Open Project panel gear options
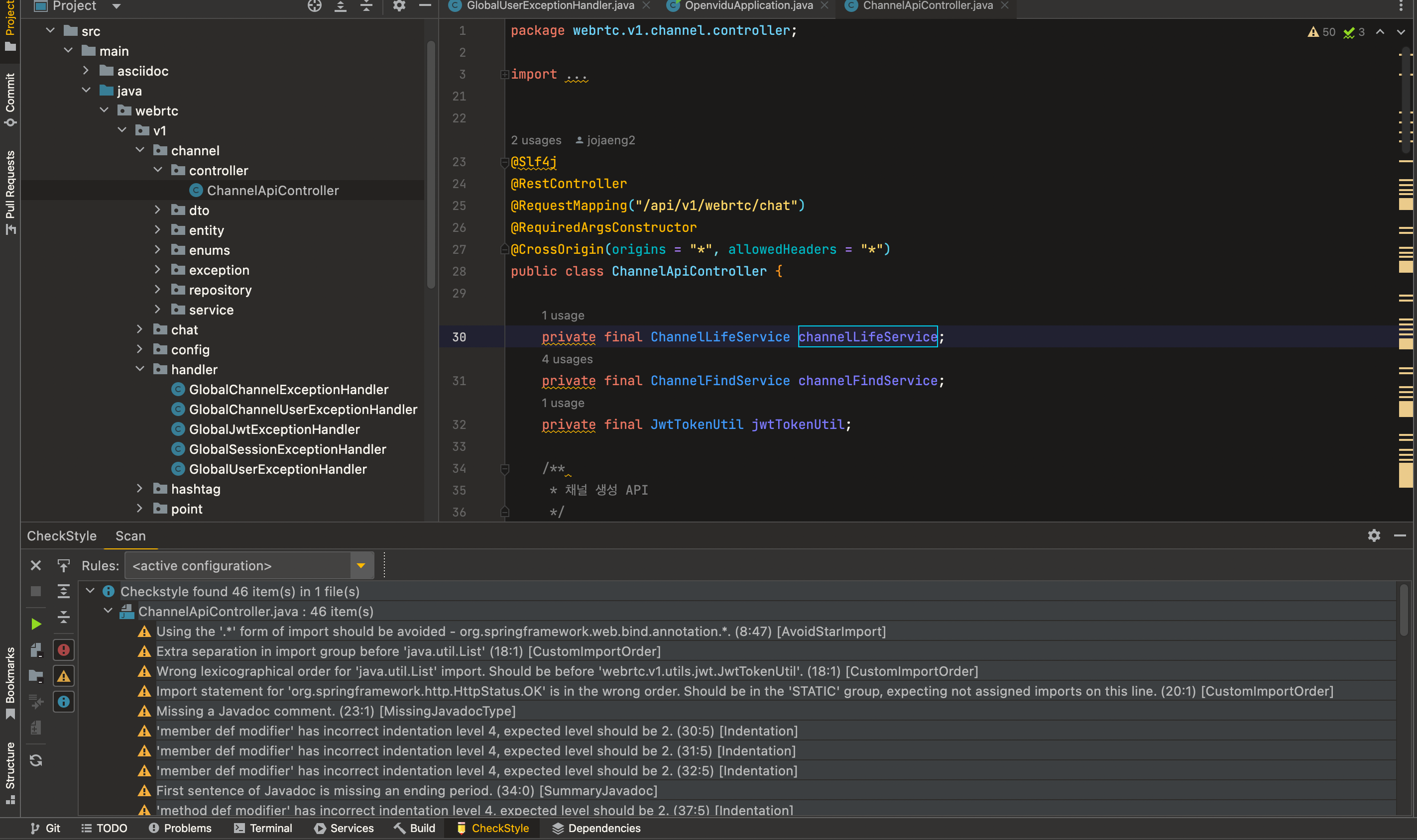Screen dimensions: 1417x840 click(x=399, y=6)
